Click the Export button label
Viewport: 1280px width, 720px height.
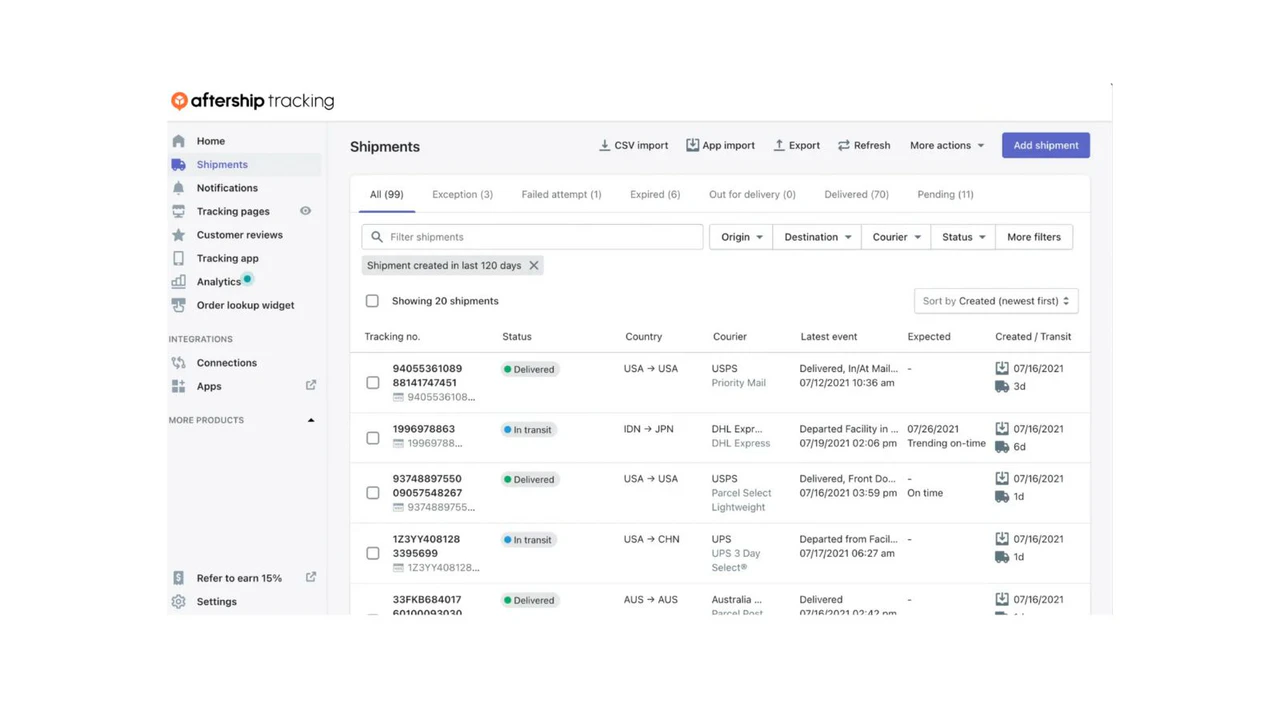[804, 145]
